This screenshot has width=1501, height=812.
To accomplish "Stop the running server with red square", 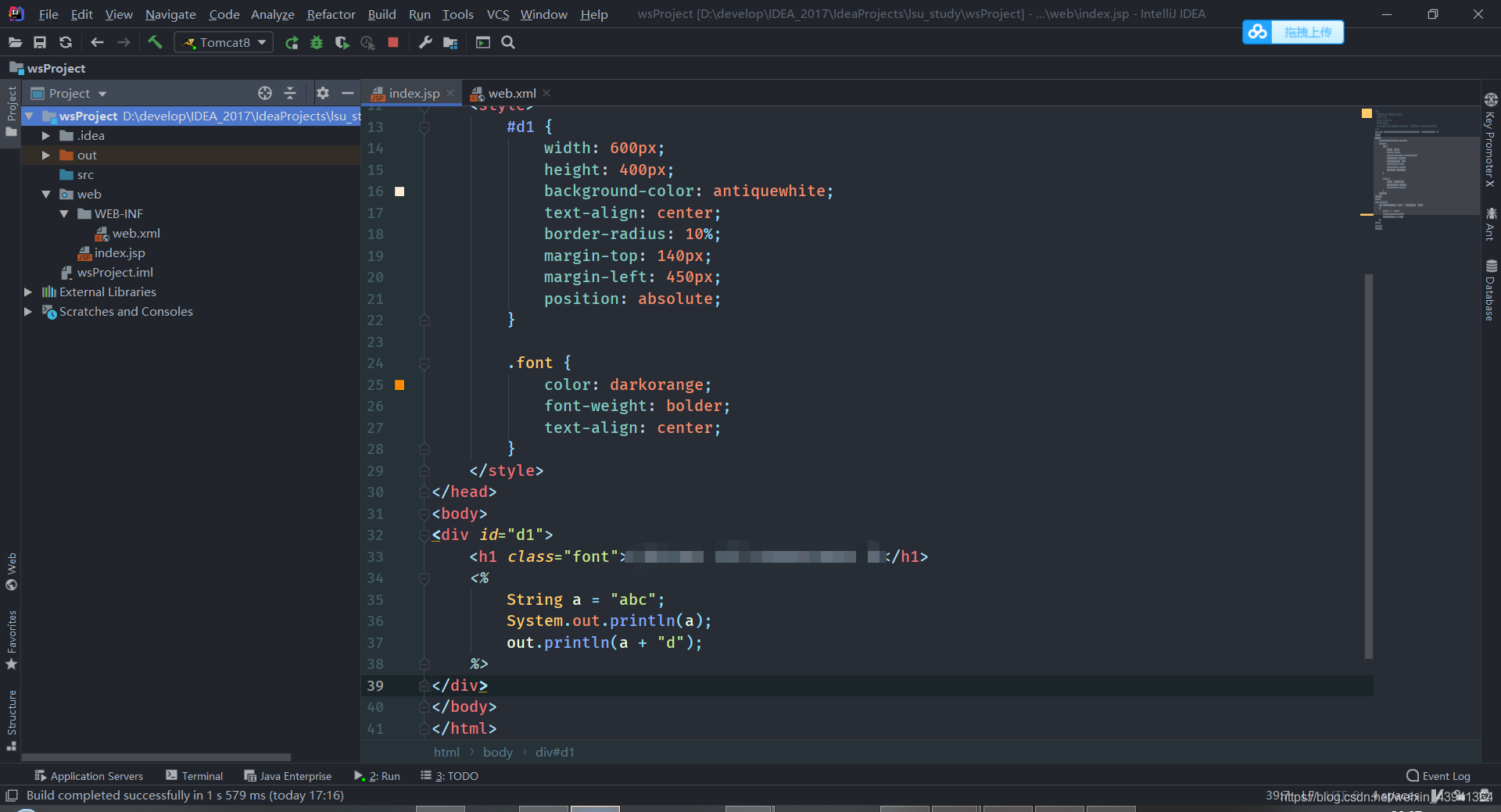I will (x=393, y=42).
